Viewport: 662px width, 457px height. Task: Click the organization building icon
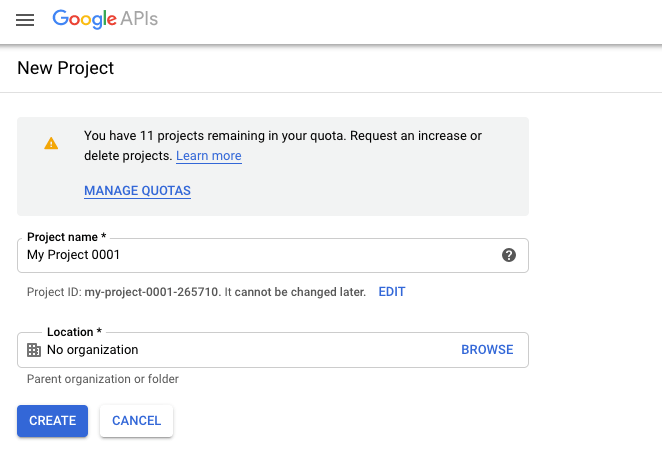point(34,350)
